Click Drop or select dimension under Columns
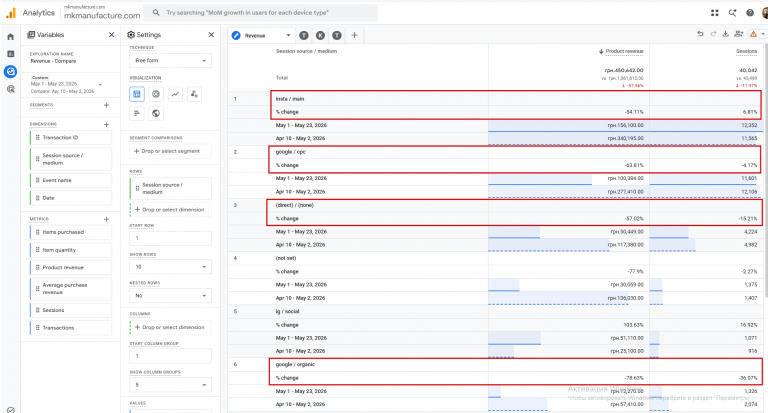Image resolution: width=768 pixels, height=413 pixels. (x=170, y=327)
